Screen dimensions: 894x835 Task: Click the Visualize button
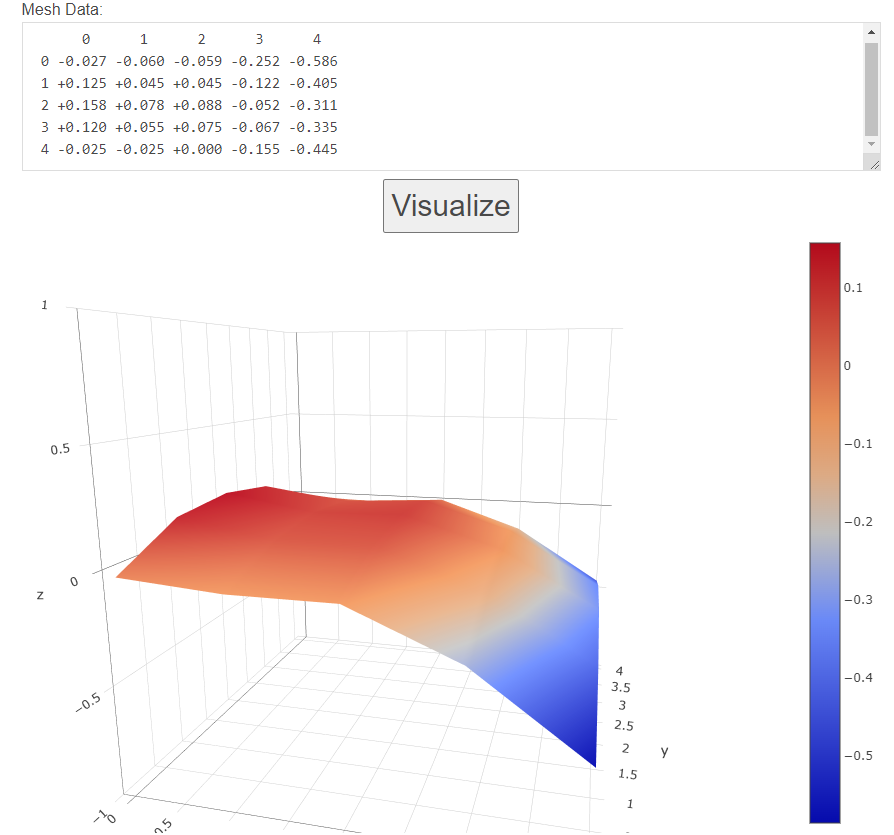click(x=450, y=206)
